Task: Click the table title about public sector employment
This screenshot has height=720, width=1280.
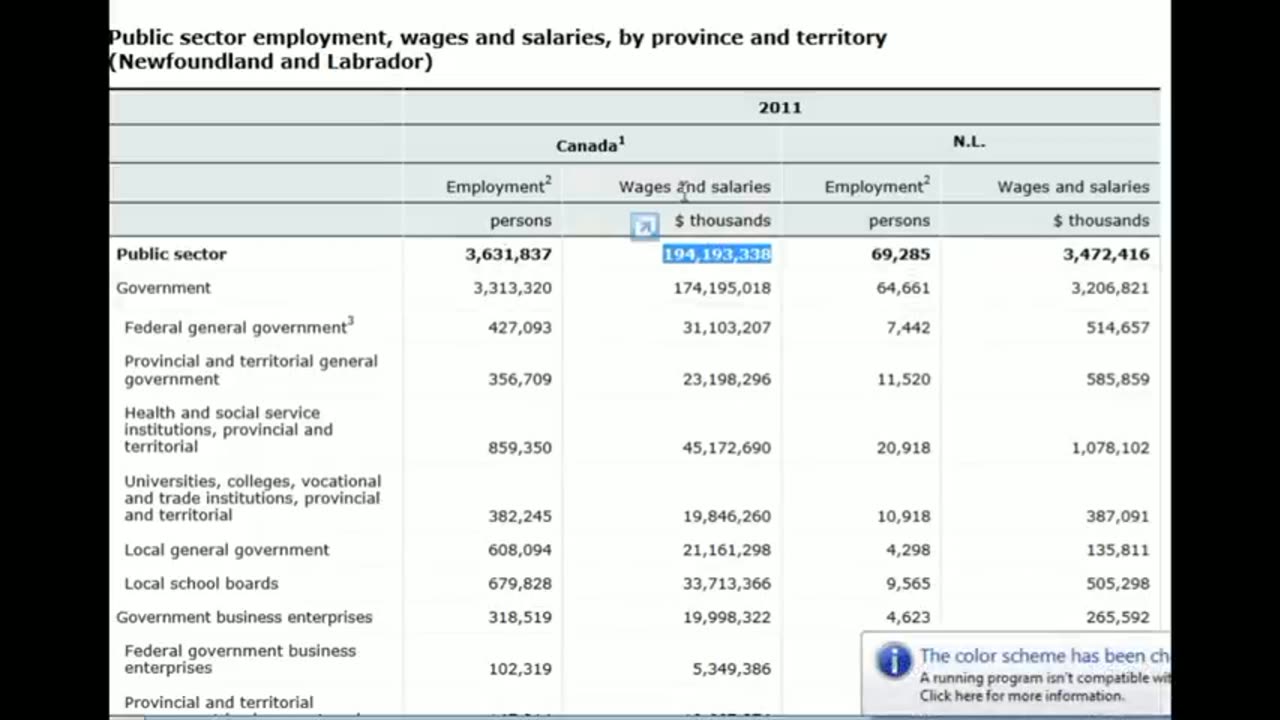Action: pyautogui.click(x=497, y=49)
